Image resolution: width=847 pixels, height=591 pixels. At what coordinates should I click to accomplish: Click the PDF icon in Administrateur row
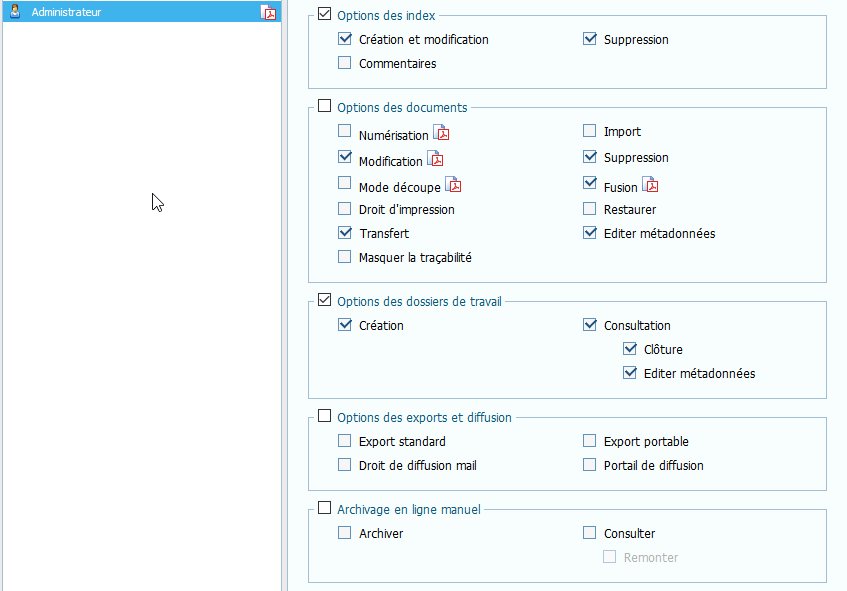tap(268, 12)
